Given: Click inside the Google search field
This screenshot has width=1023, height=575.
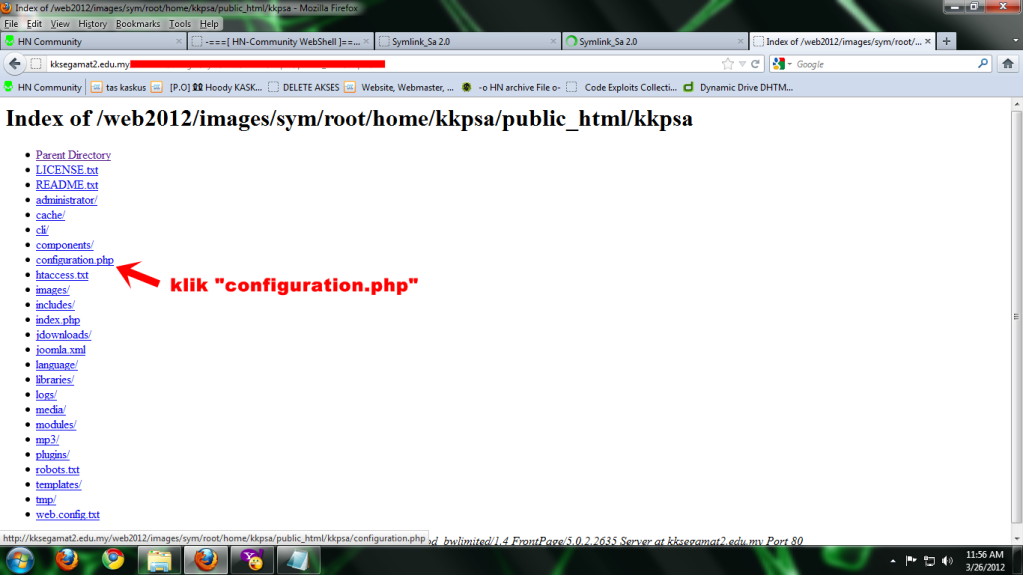Looking at the screenshot, I should pyautogui.click(x=880, y=64).
